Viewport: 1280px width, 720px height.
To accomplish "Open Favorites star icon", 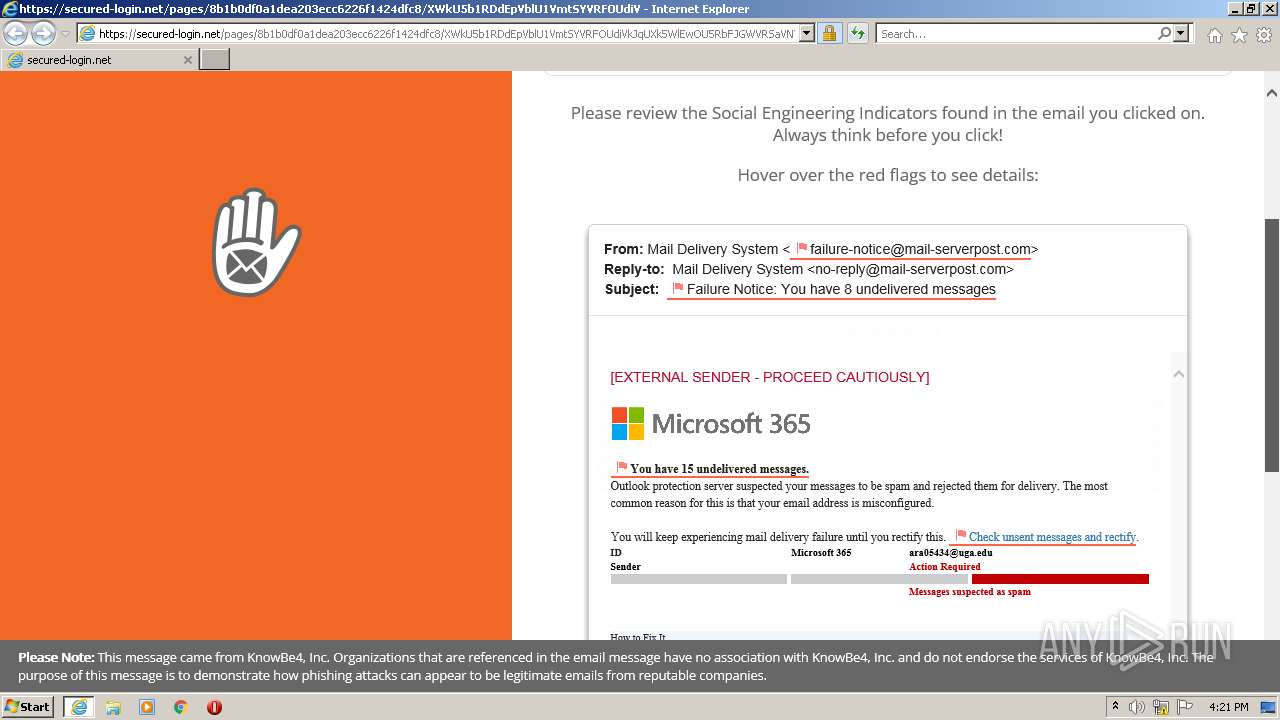I will 1239,35.
